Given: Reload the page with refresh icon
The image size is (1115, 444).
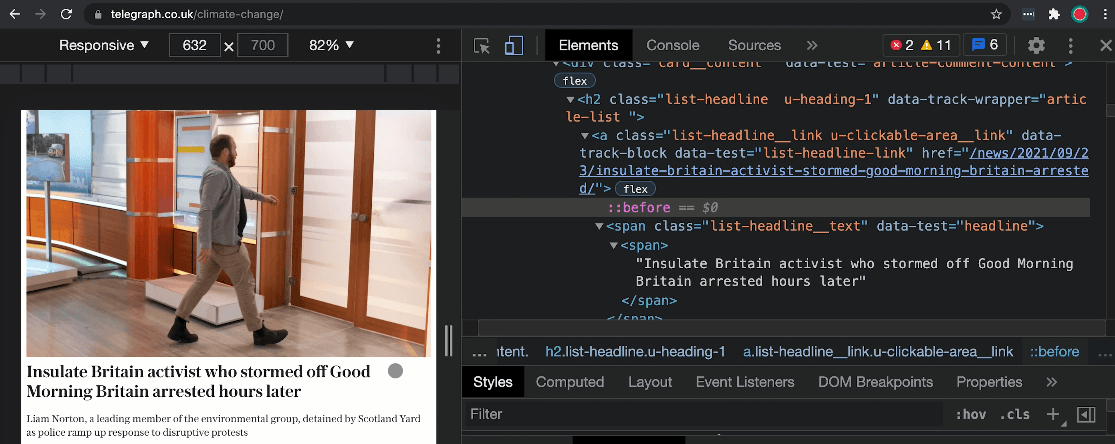Looking at the screenshot, I should (66, 14).
